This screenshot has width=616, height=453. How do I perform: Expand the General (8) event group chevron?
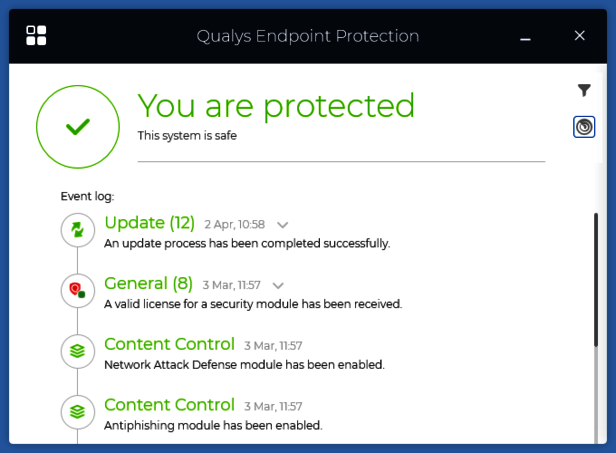(278, 285)
